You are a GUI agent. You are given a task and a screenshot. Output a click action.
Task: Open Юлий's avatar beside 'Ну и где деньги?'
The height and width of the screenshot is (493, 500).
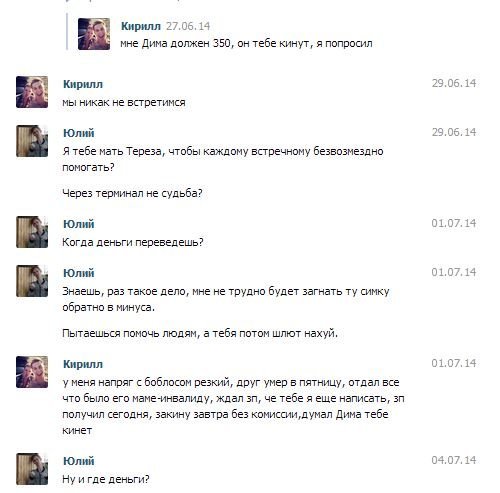[x=32, y=469]
